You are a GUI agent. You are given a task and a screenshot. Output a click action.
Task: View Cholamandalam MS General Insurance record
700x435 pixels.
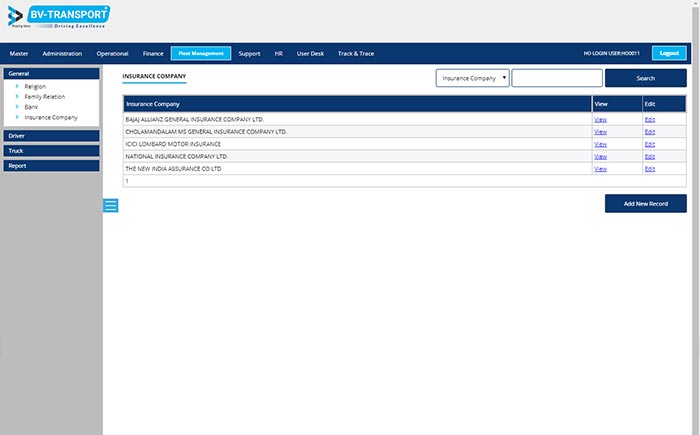(x=600, y=132)
